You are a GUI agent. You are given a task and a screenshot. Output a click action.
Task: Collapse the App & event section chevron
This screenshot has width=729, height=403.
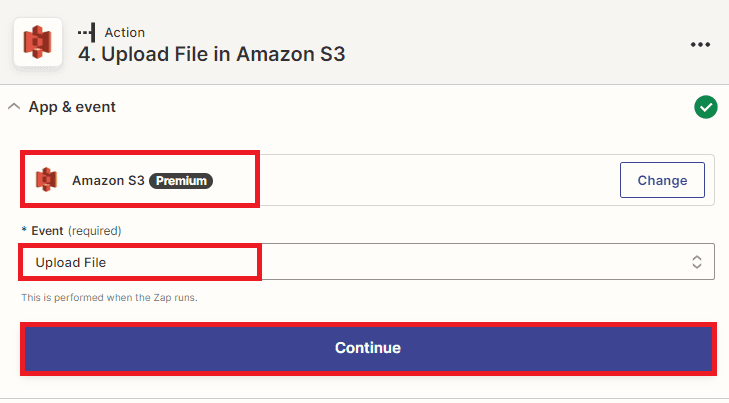[15, 107]
